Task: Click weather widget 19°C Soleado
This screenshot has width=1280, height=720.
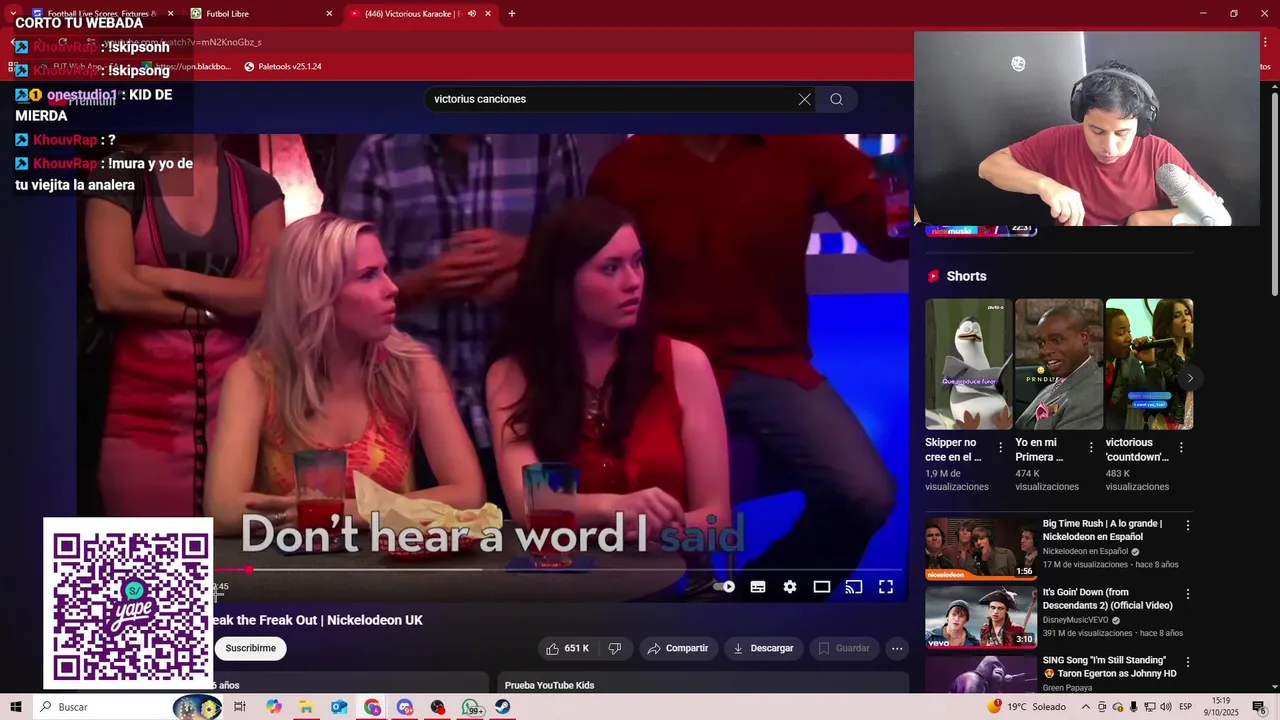Action: pos(1027,707)
